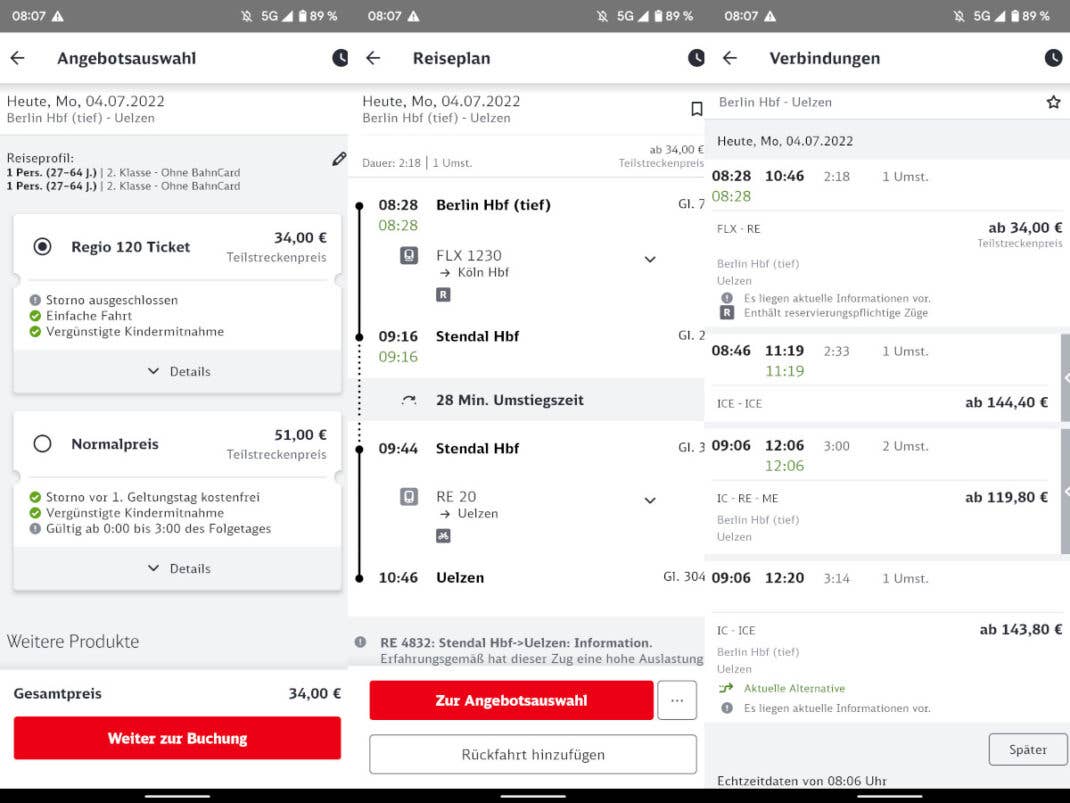This screenshot has width=1070, height=803.
Task: Edit the Reiseprofil with the pencil icon
Action: click(x=339, y=159)
